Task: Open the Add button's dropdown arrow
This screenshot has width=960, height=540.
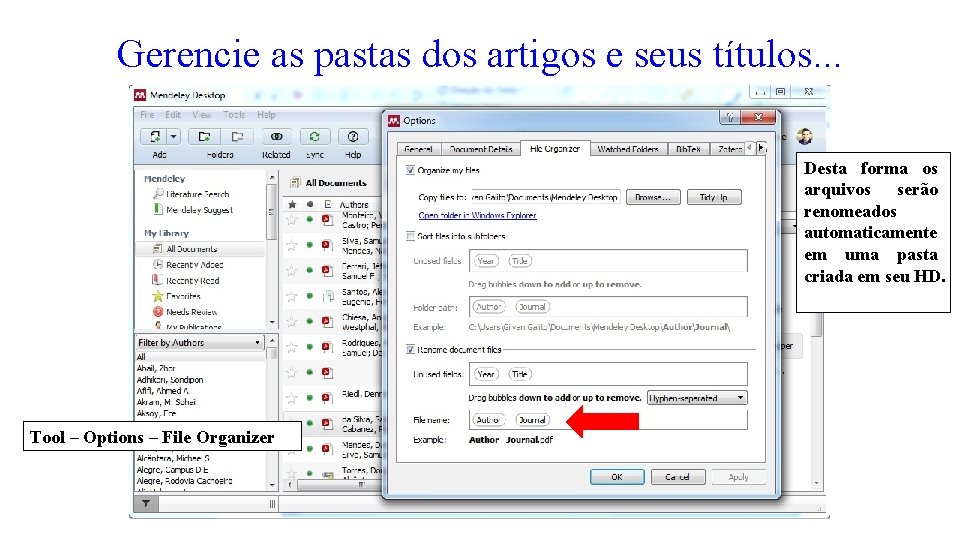Action: (x=173, y=137)
